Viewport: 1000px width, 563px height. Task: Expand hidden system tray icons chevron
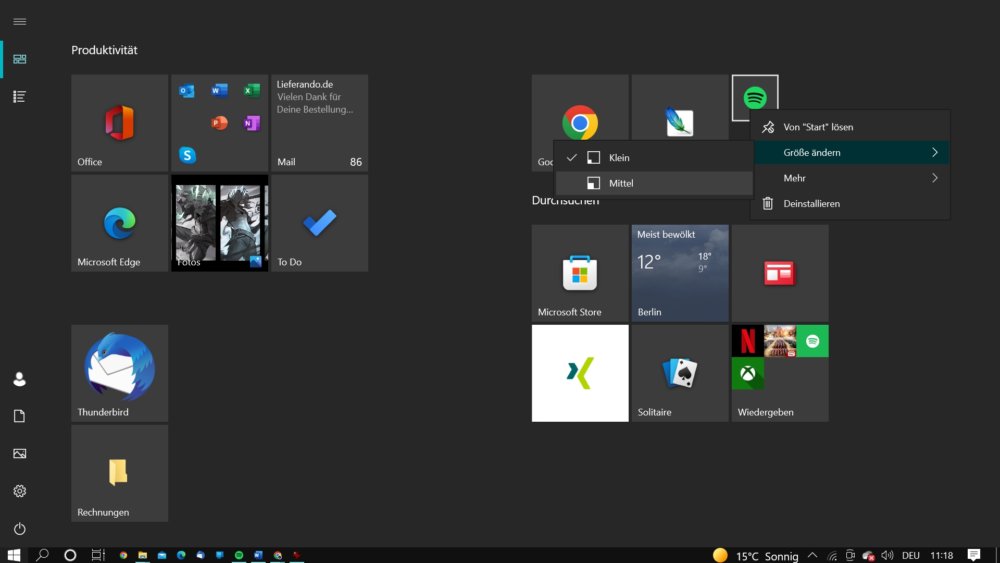point(812,555)
